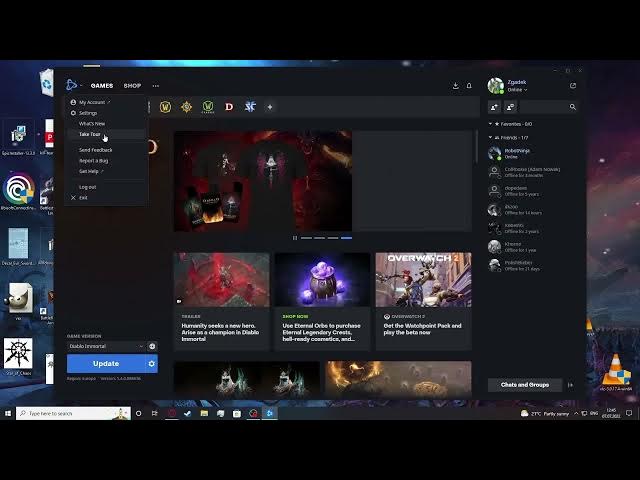The height and width of the screenshot is (480, 640).
Task: Open Chats and Groups button
Action: (x=525, y=384)
